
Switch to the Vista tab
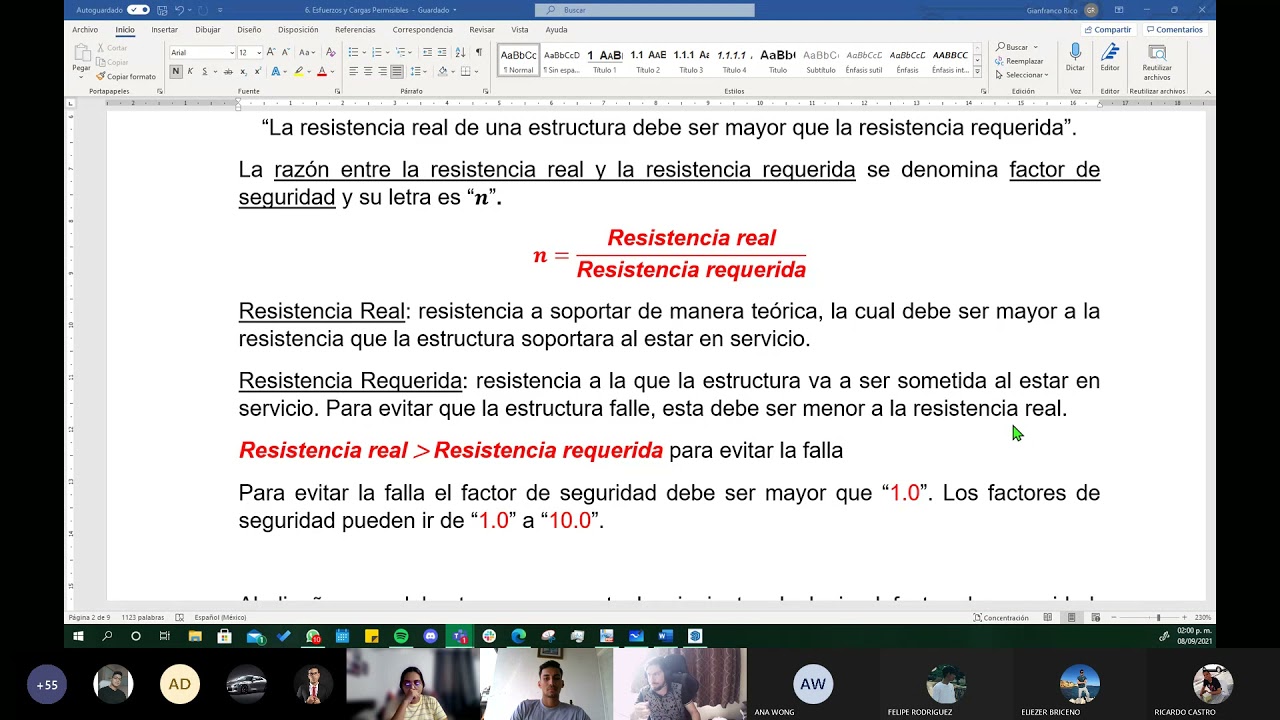coord(520,30)
